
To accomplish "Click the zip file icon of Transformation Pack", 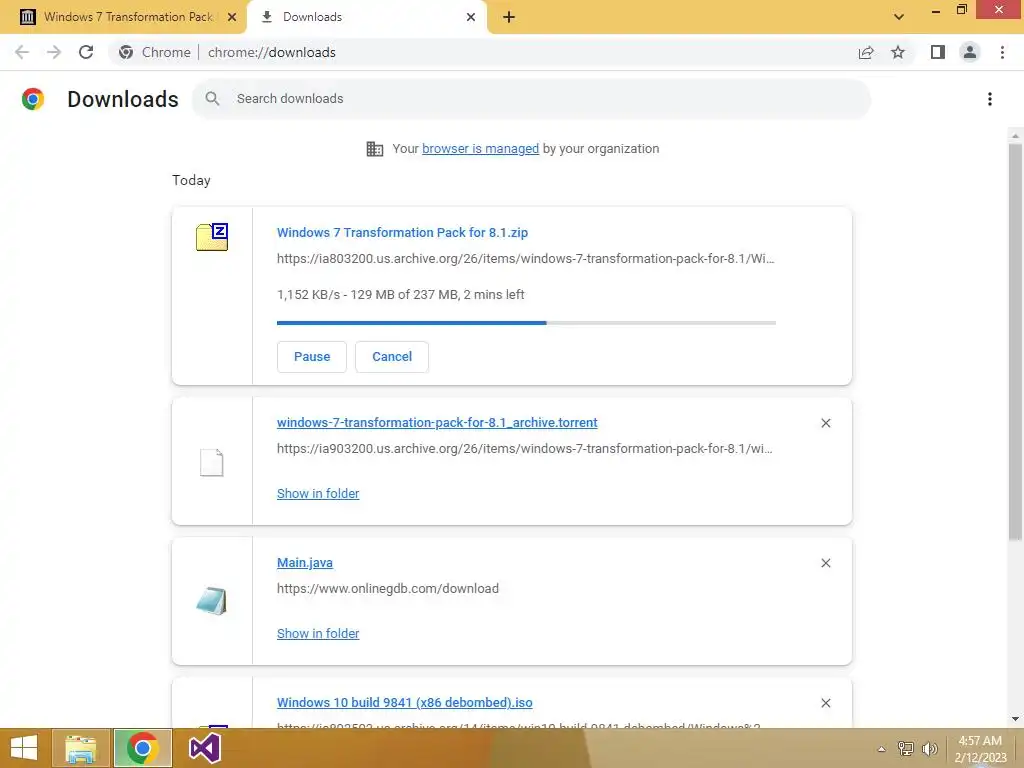I will (212, 237).
